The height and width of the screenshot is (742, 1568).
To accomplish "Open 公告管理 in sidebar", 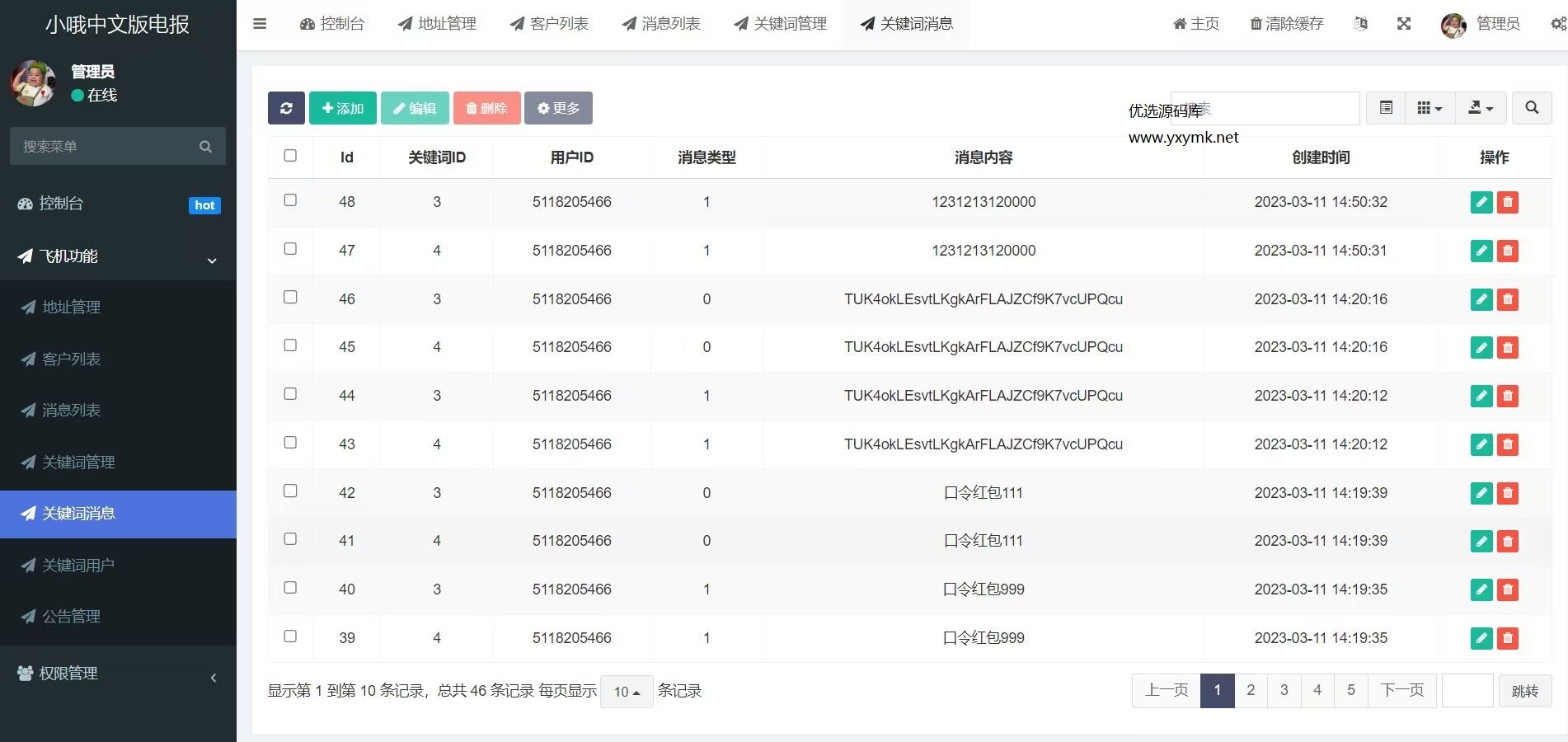I will tap(118, 617).
